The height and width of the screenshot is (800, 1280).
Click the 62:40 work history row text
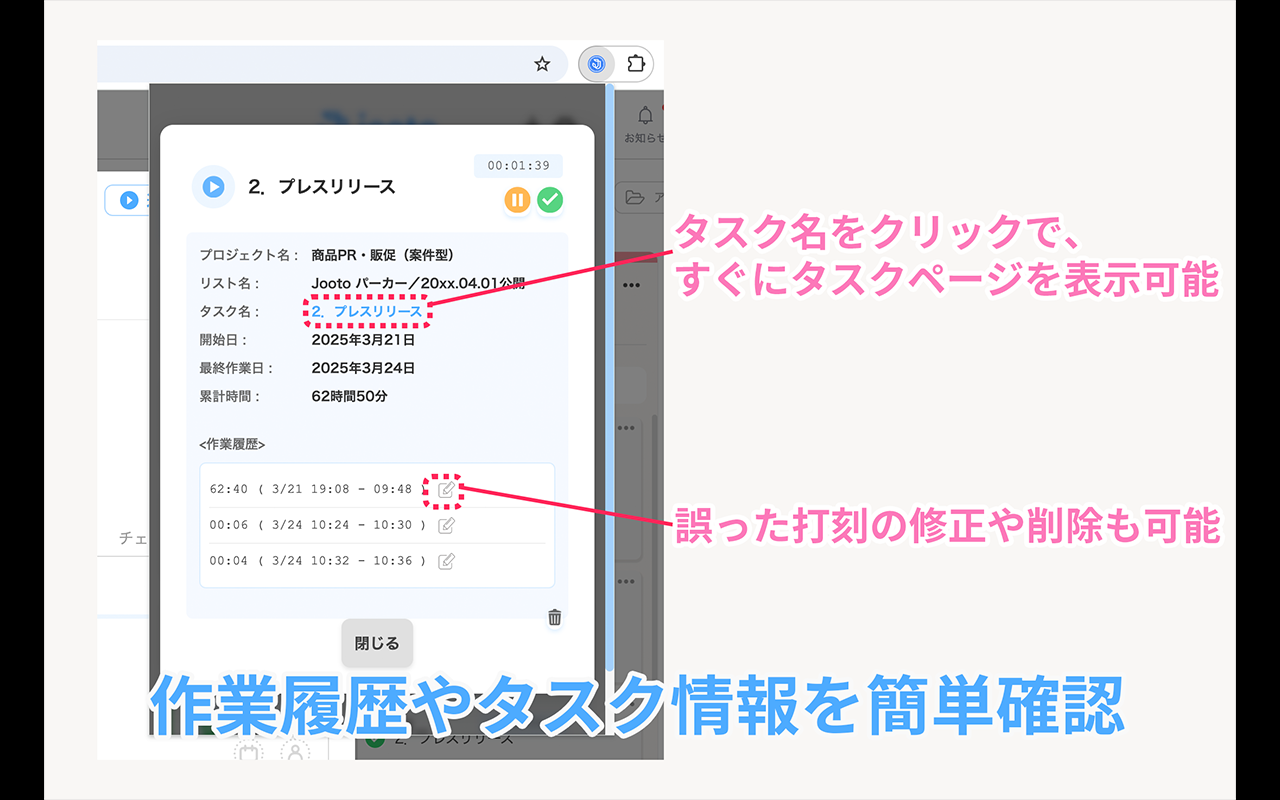pos(310,489)
